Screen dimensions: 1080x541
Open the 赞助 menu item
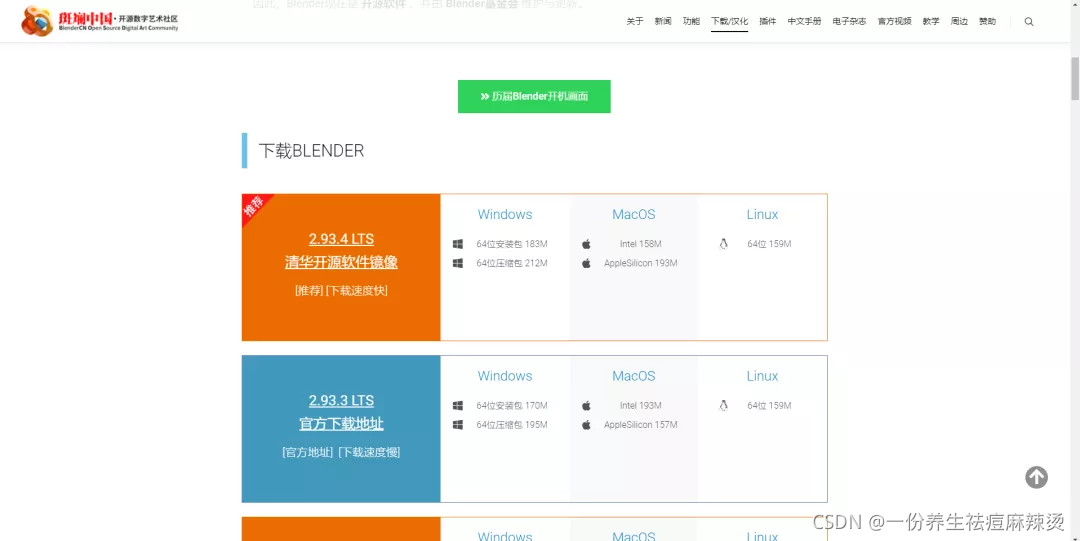click(987, 21)
